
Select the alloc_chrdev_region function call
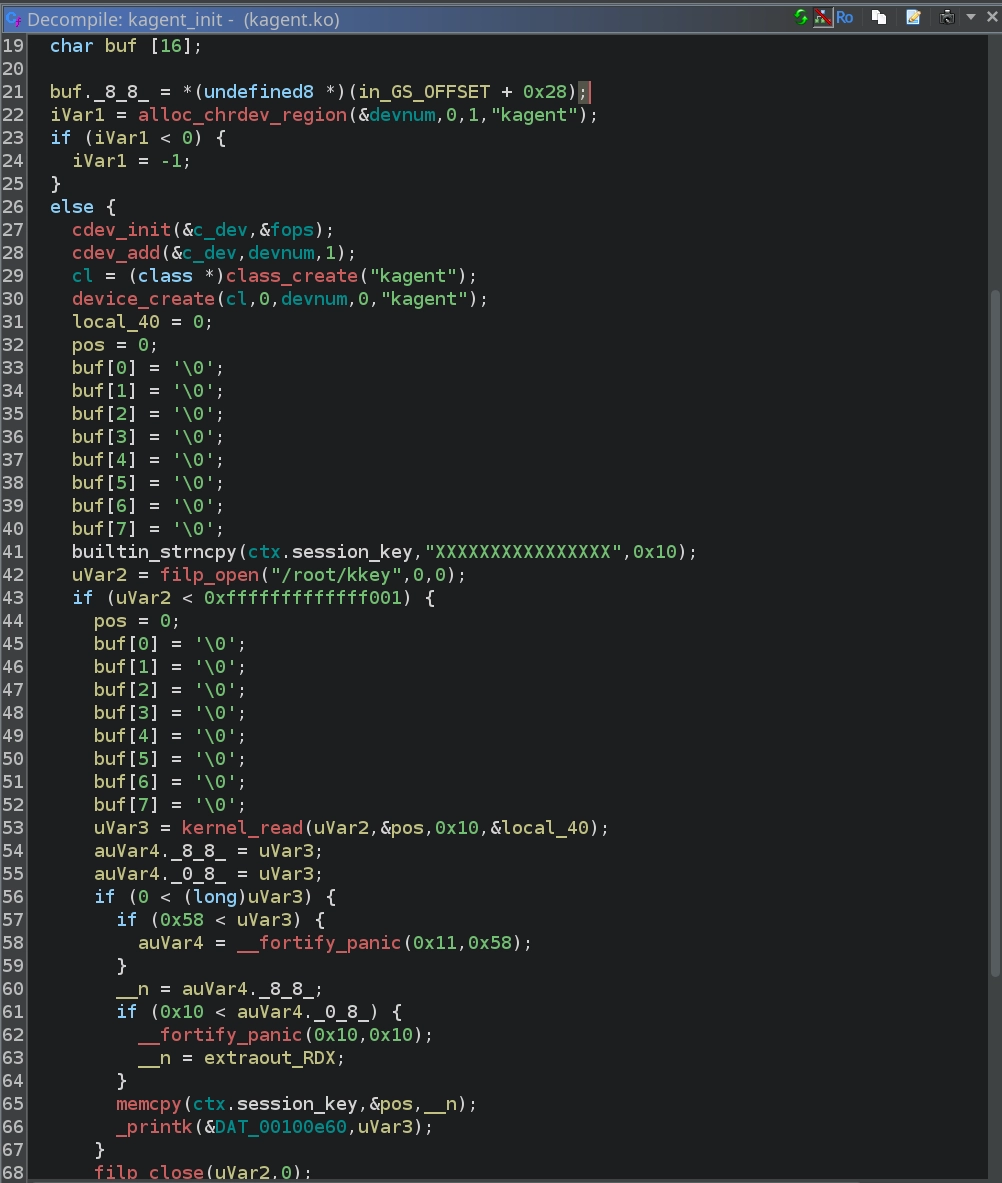[x=242, y=115]
